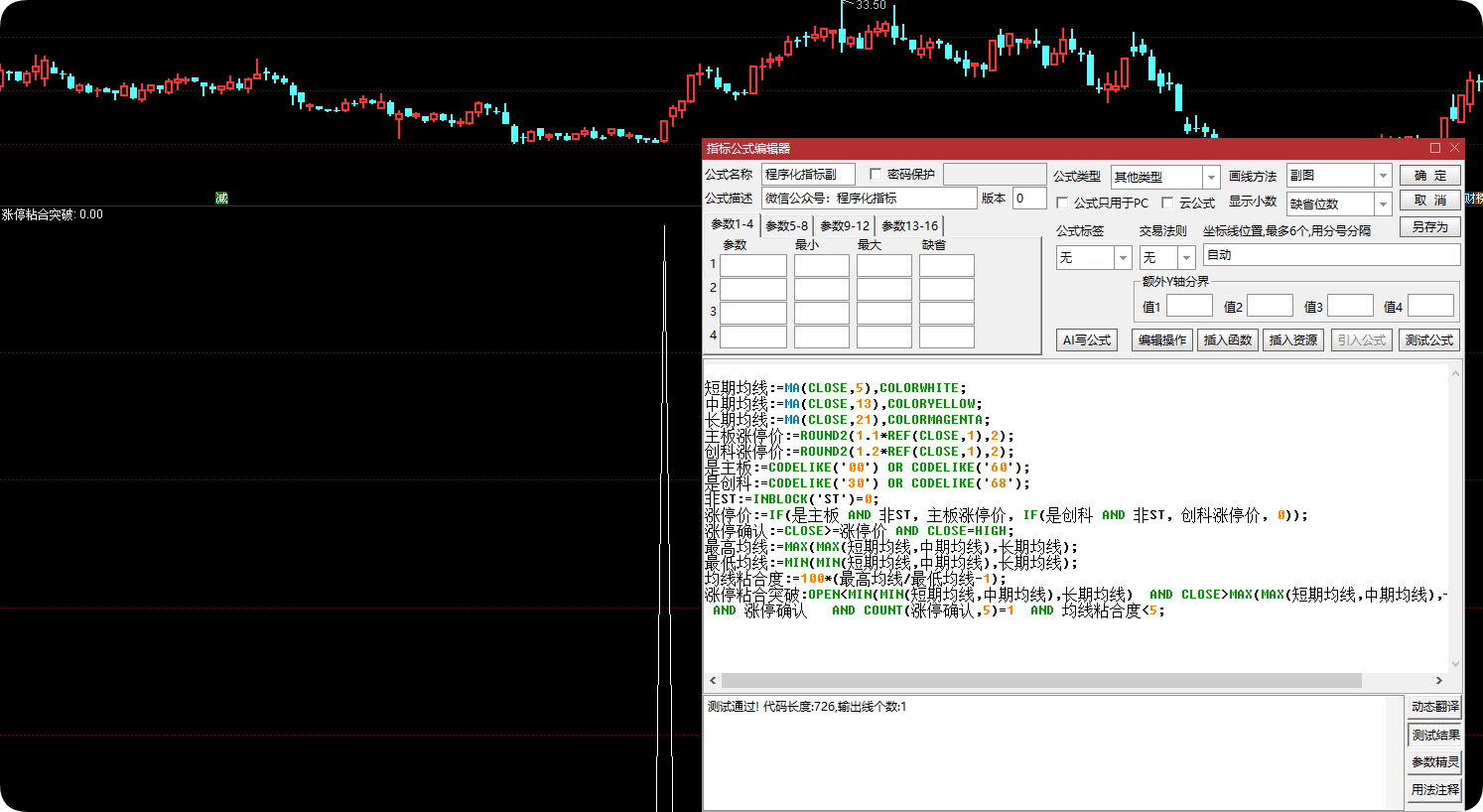Click the 值1 Y-axis boundary field
Viewport: 1483px width, 812px height.
[x=1189, y=307]
